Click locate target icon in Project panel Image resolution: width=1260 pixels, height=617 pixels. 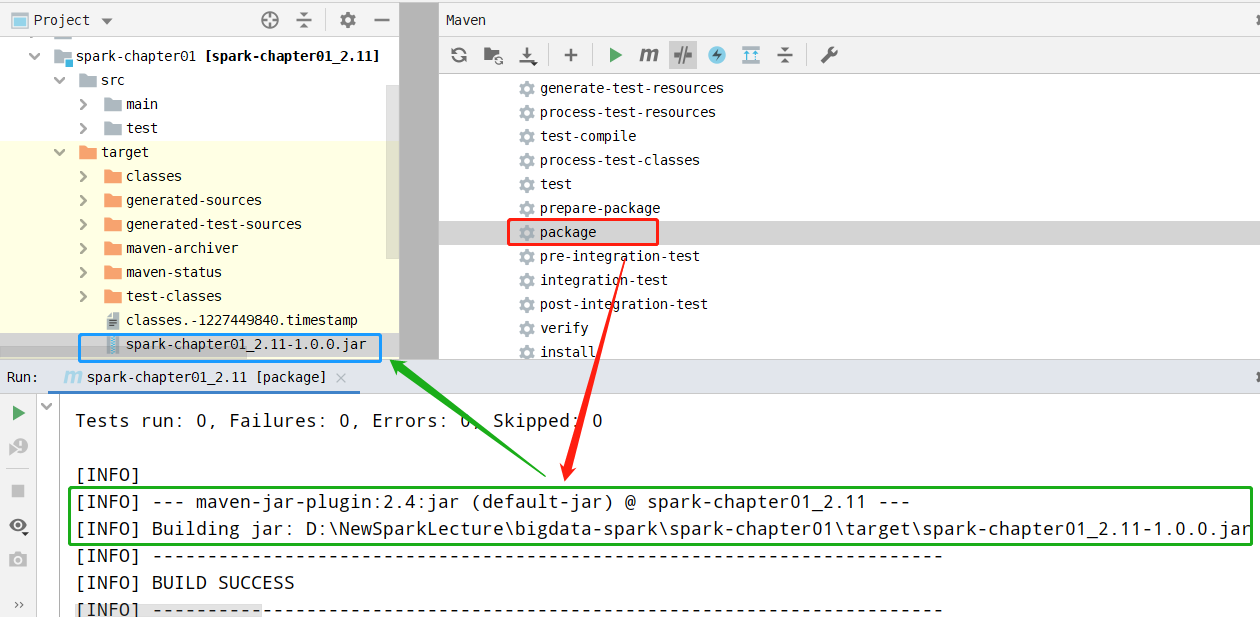270,20
